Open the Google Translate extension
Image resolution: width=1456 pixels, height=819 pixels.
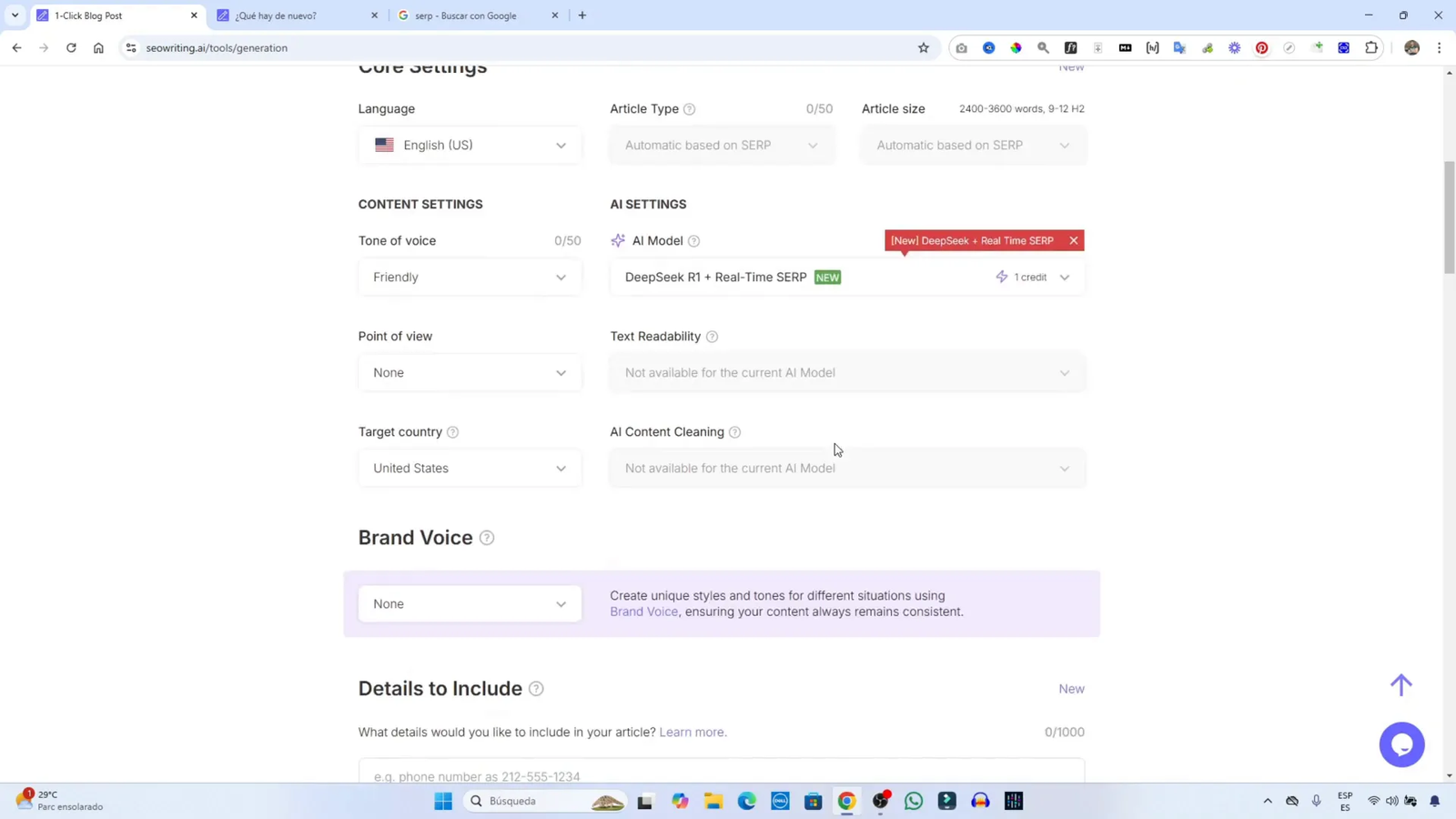(x=1179, y=47)
